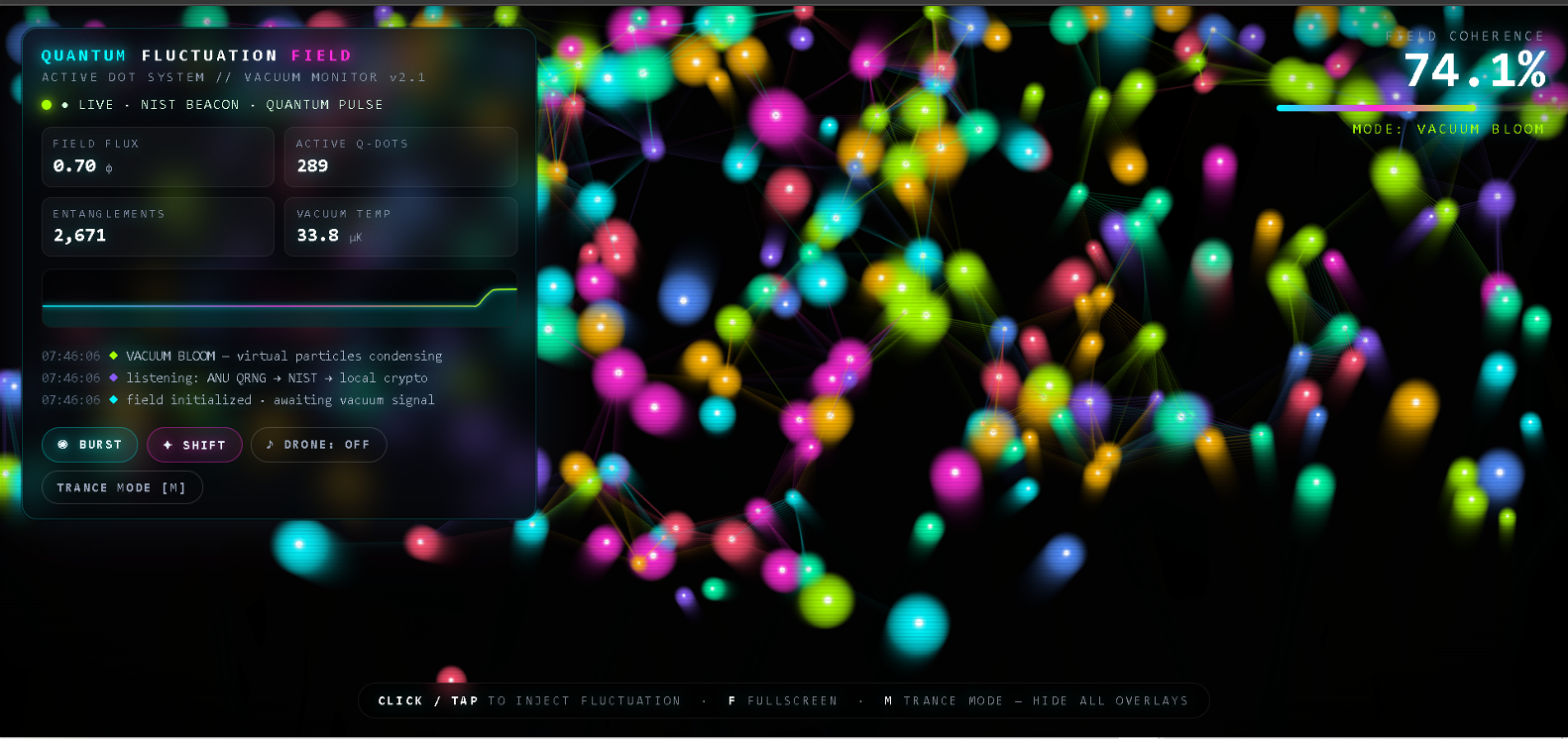
Task: Click the "M TRANCE MODE — HIDE ALL OVERLAYS" hint
Action: pyautogui.click(x=1036, y=700)
